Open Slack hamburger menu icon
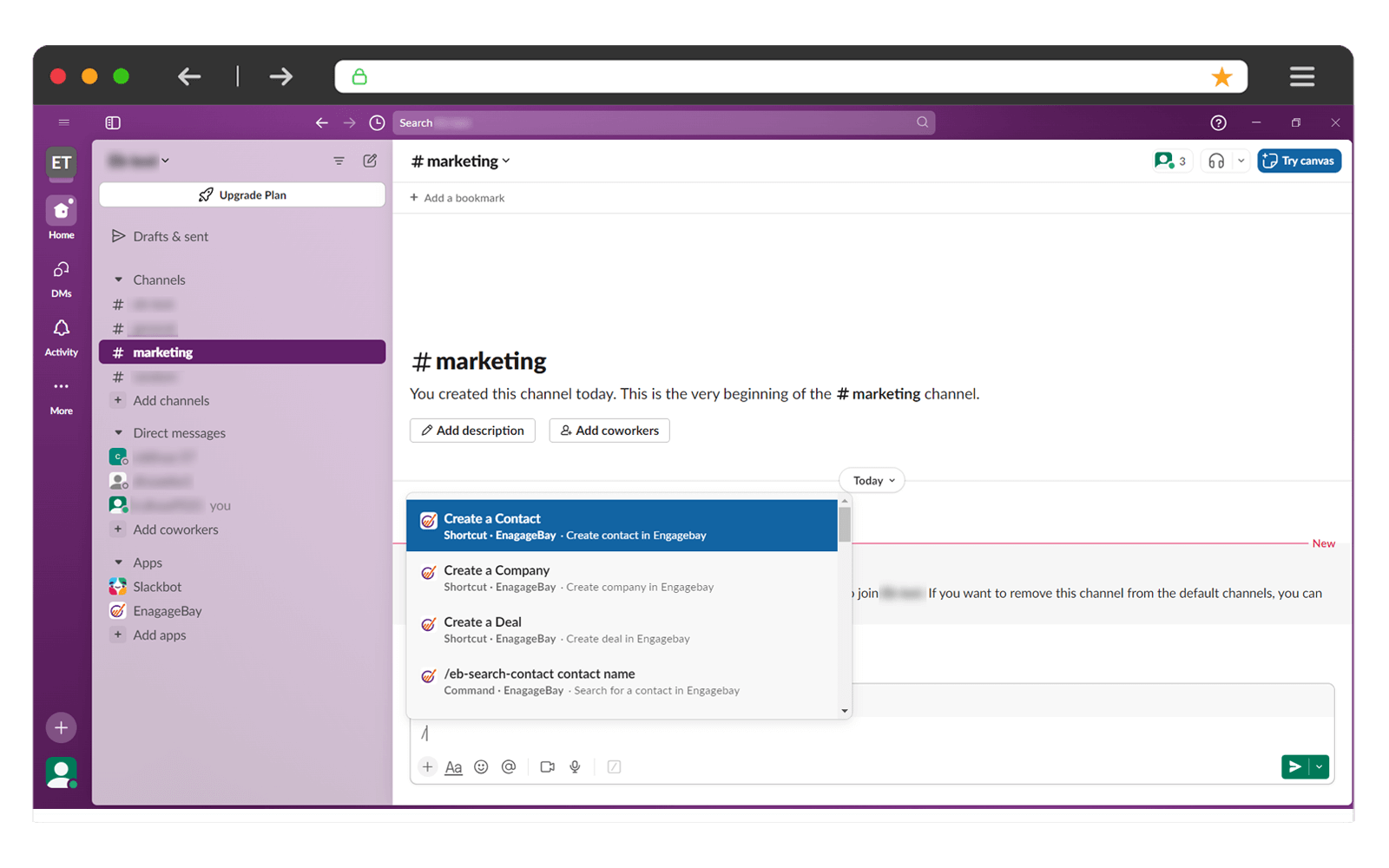The image size is (1389, 868). pos(63,122)
